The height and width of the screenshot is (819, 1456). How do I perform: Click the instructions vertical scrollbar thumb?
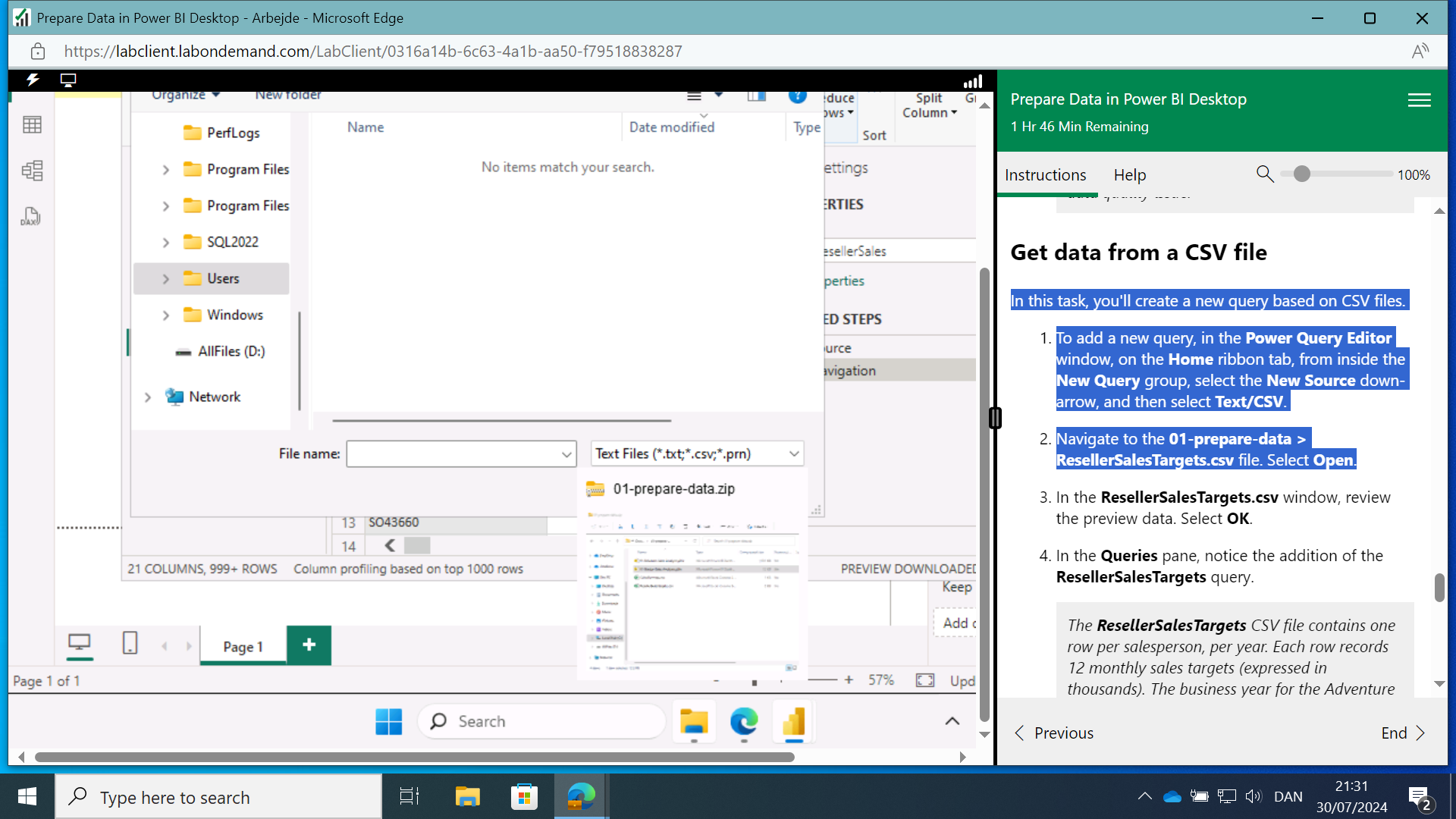(1439, 588)
